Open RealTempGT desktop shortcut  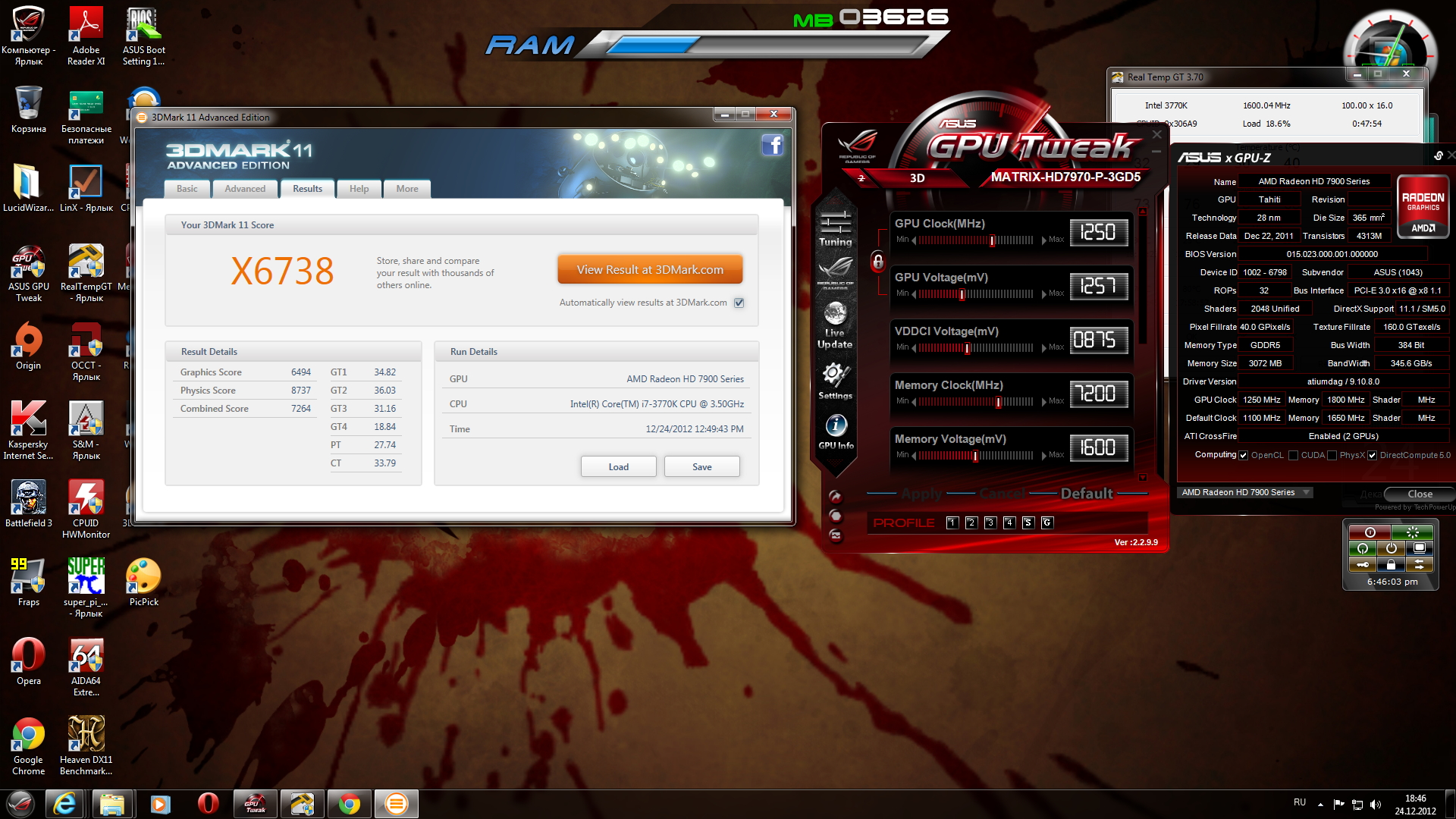86,273
